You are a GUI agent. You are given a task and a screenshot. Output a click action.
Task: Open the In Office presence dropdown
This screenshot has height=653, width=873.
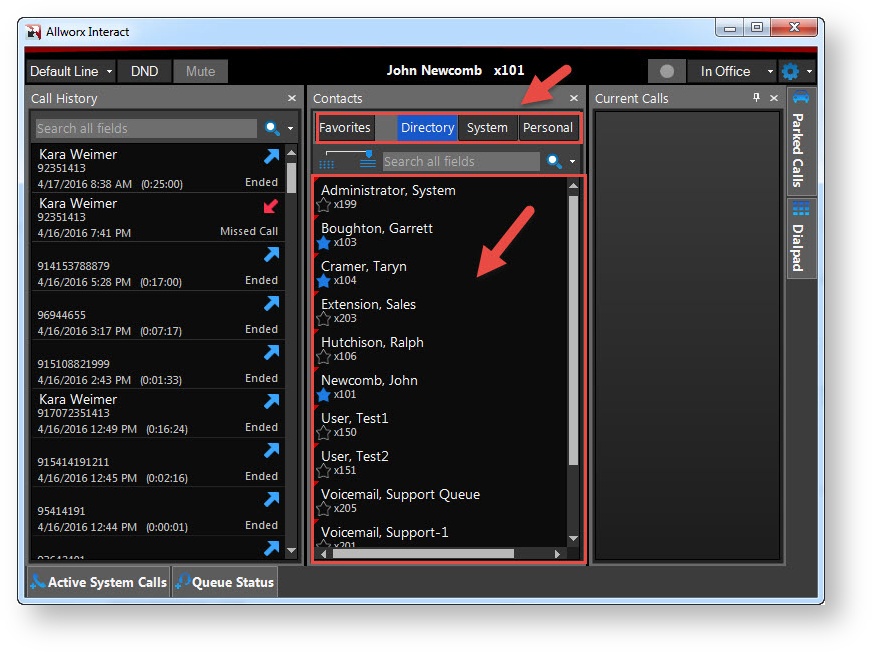pos(737,71)
